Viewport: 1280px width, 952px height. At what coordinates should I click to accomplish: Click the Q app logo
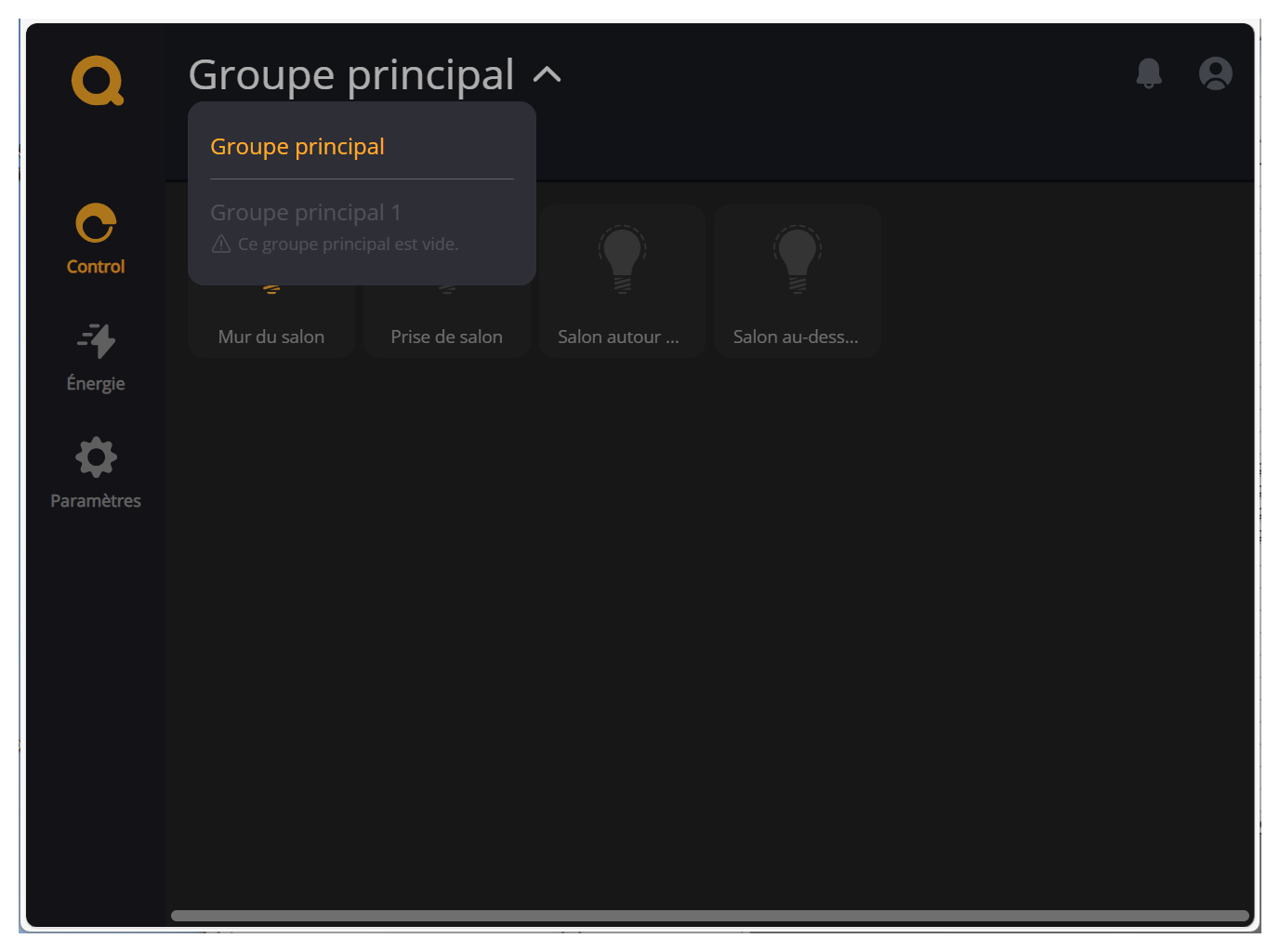pyautogui.click(x=96, y=80)
